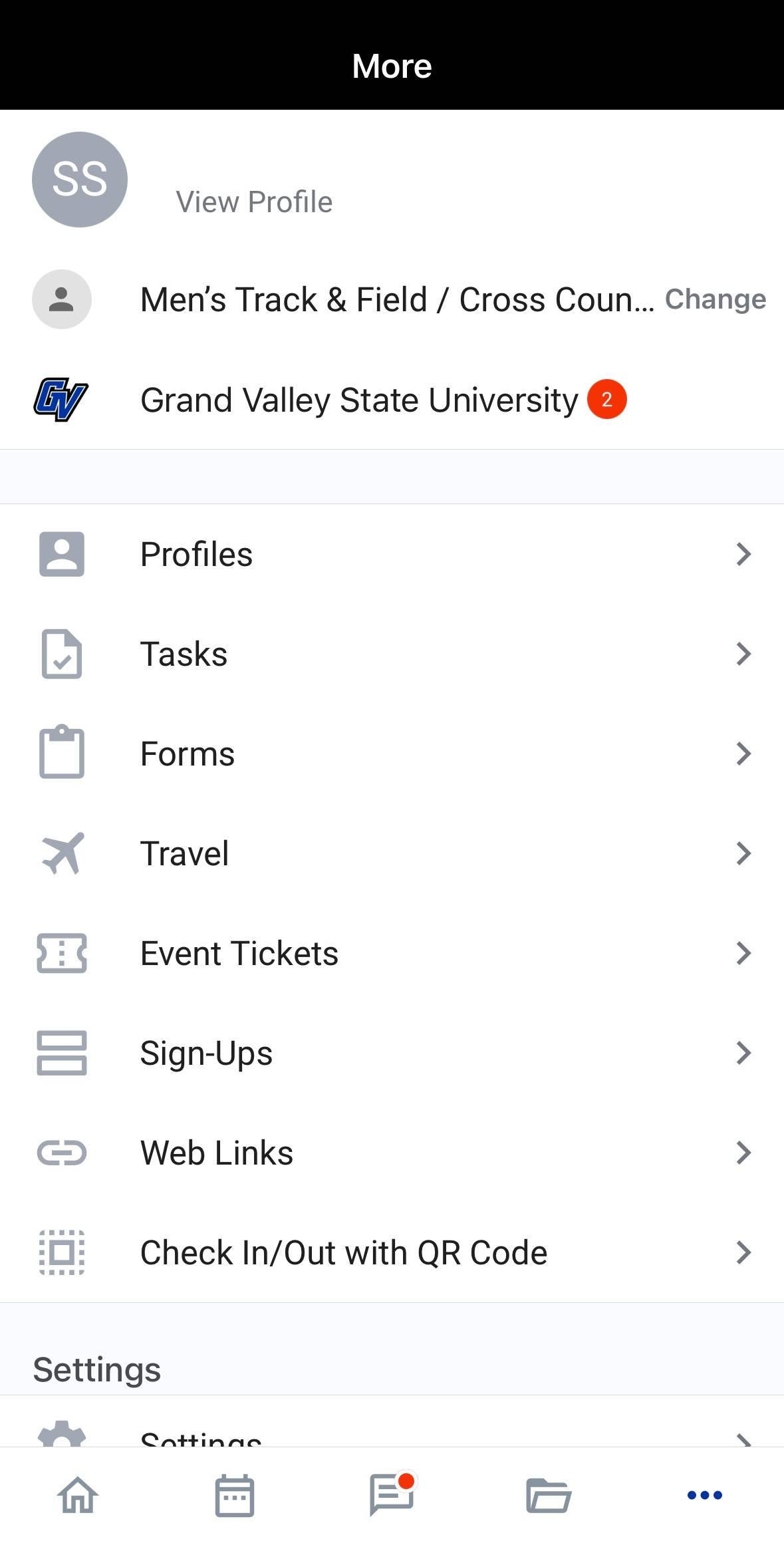Tap the Forms clipboard icon
This screenshot has height=1561, width=784.
point(62,754)
